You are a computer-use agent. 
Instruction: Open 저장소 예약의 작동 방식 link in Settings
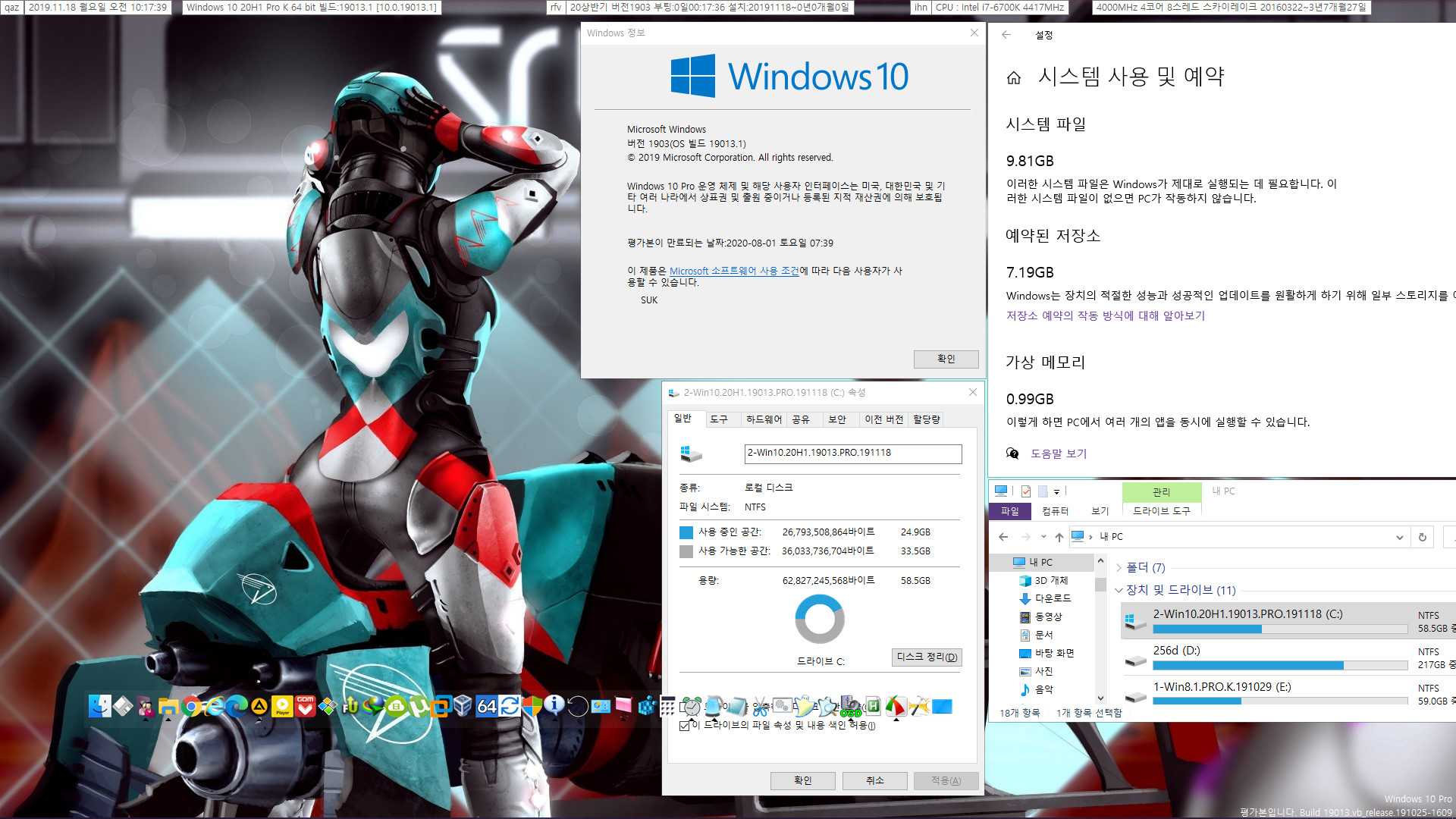(x=1105, y=315)
